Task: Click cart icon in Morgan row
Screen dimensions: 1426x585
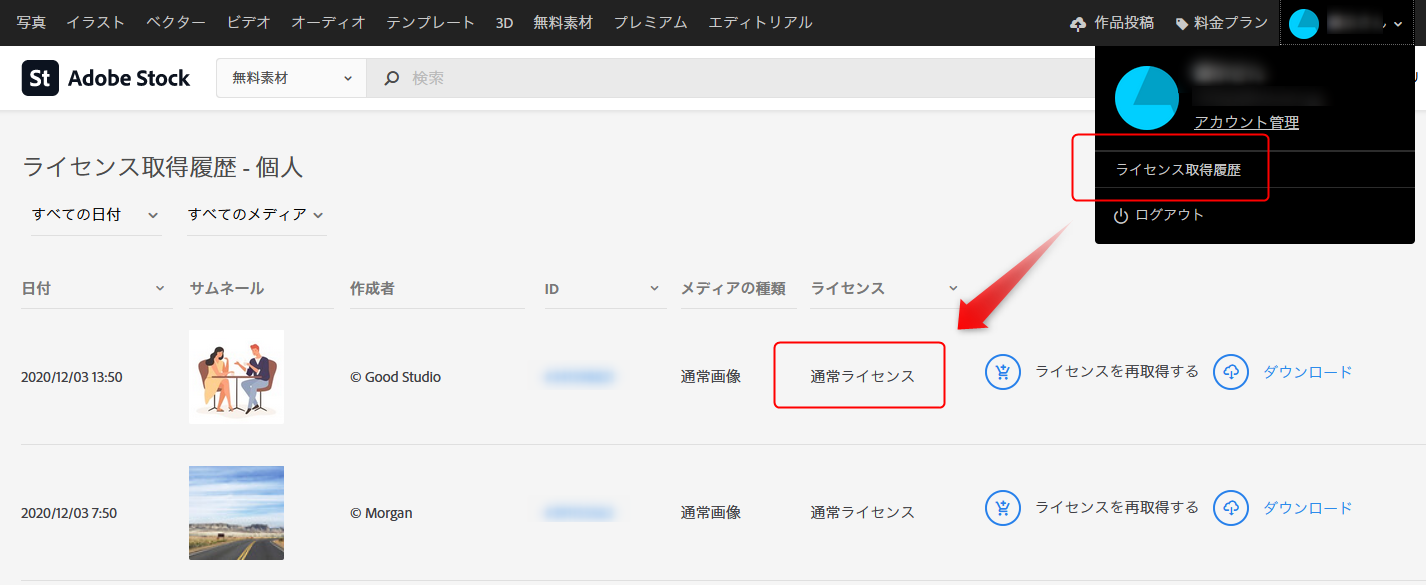Action: [x=1002, y=508]
